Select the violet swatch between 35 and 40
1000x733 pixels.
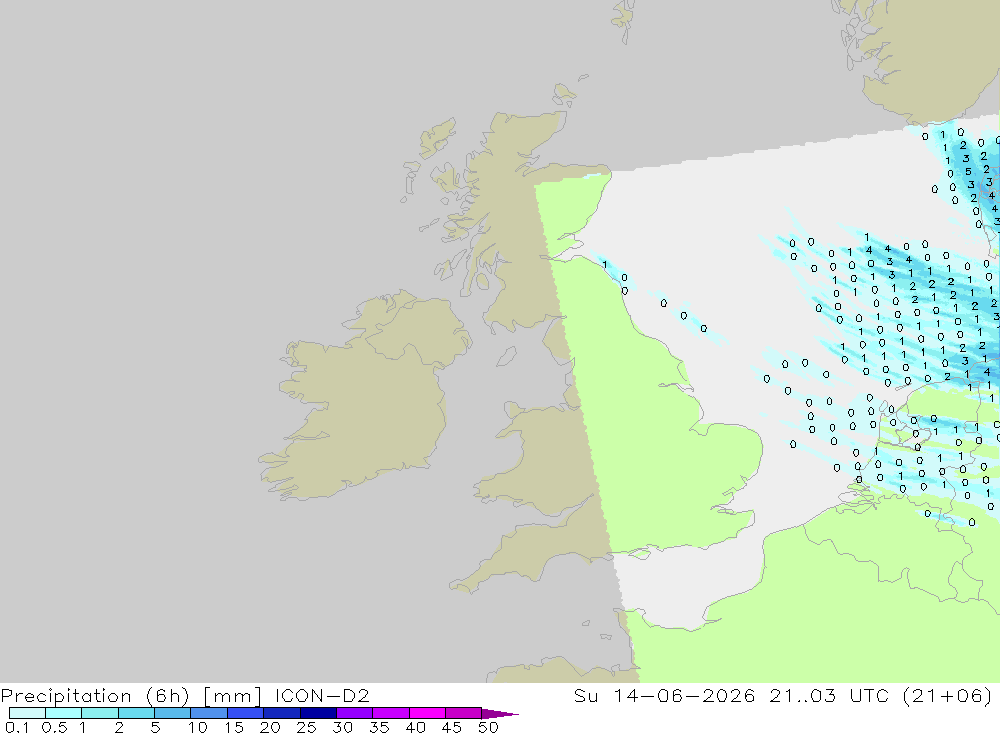coord(390,713)
